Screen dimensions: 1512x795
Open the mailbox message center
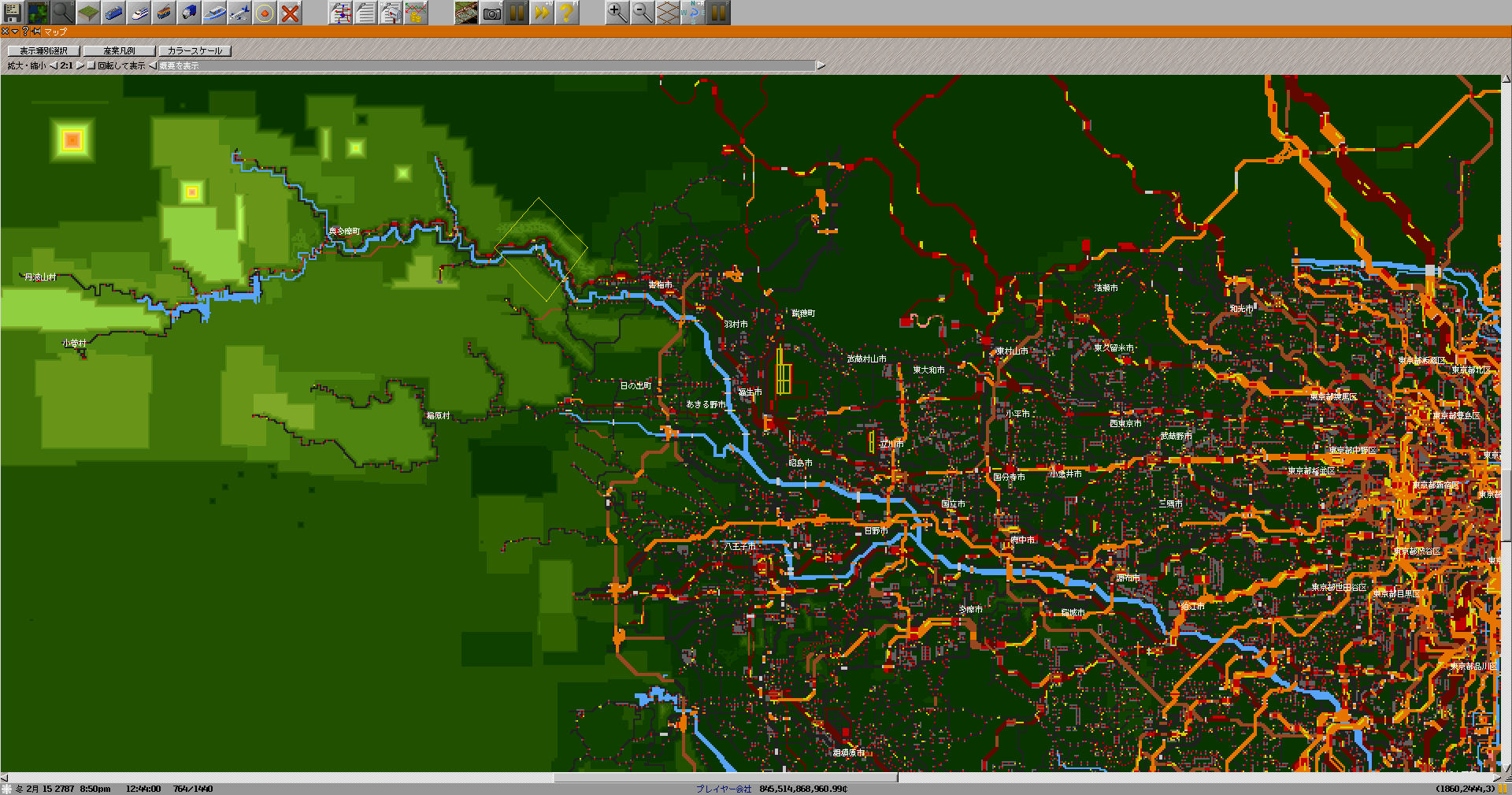coord(391,13)
